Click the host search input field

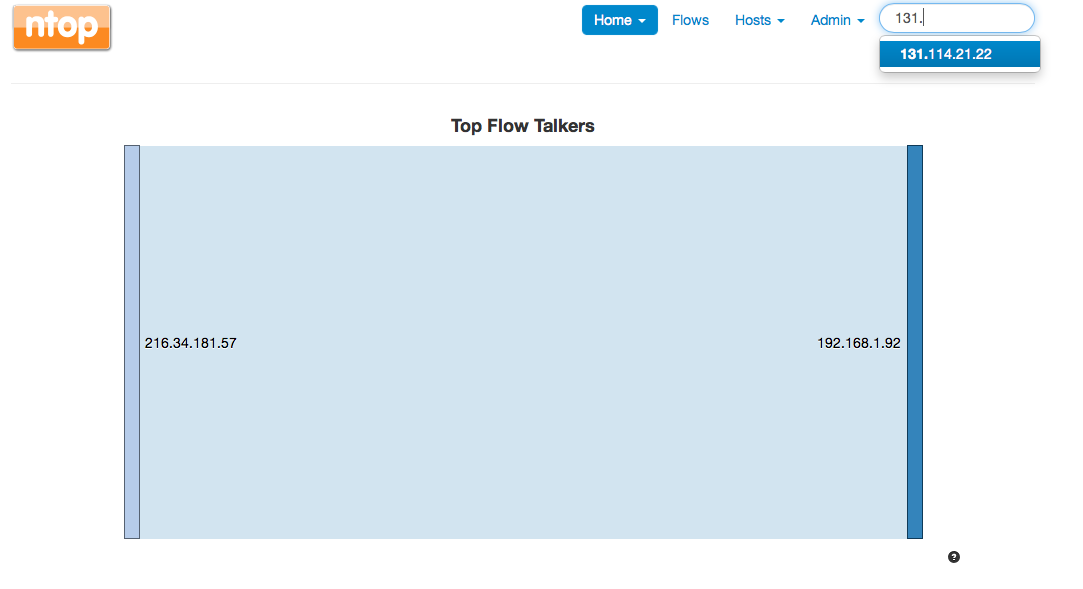(957, 18)
